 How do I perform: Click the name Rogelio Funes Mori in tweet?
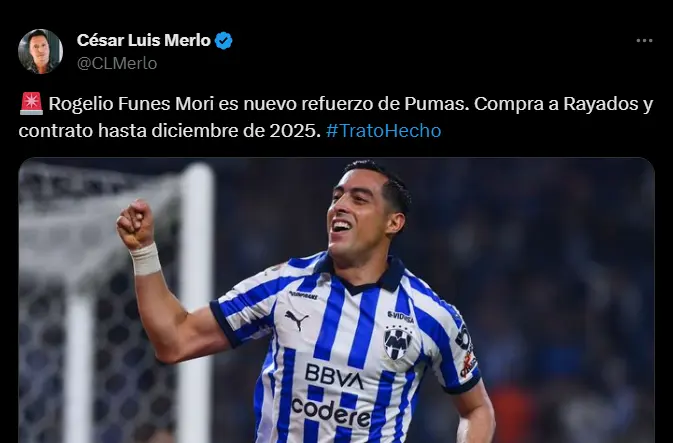tap(131, 104)
